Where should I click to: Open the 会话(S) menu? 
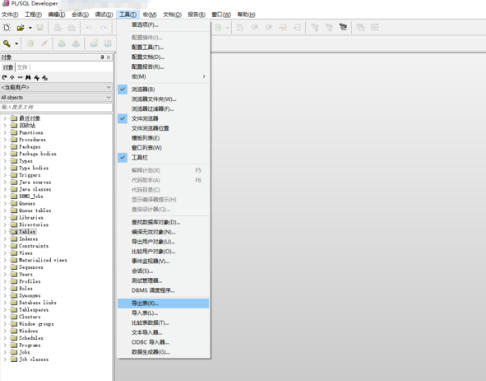(80, 14)
